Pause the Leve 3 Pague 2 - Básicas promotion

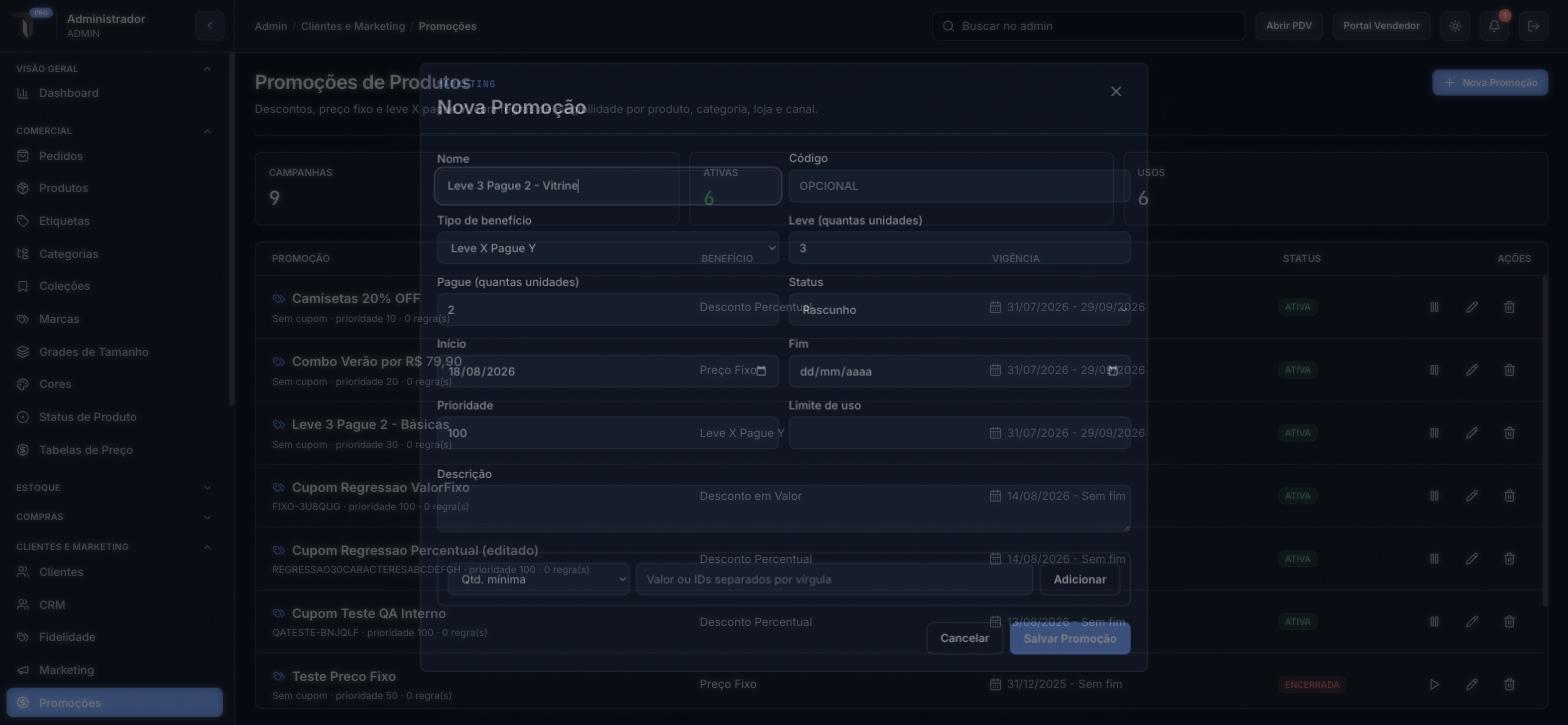(x=1434, y=433)
